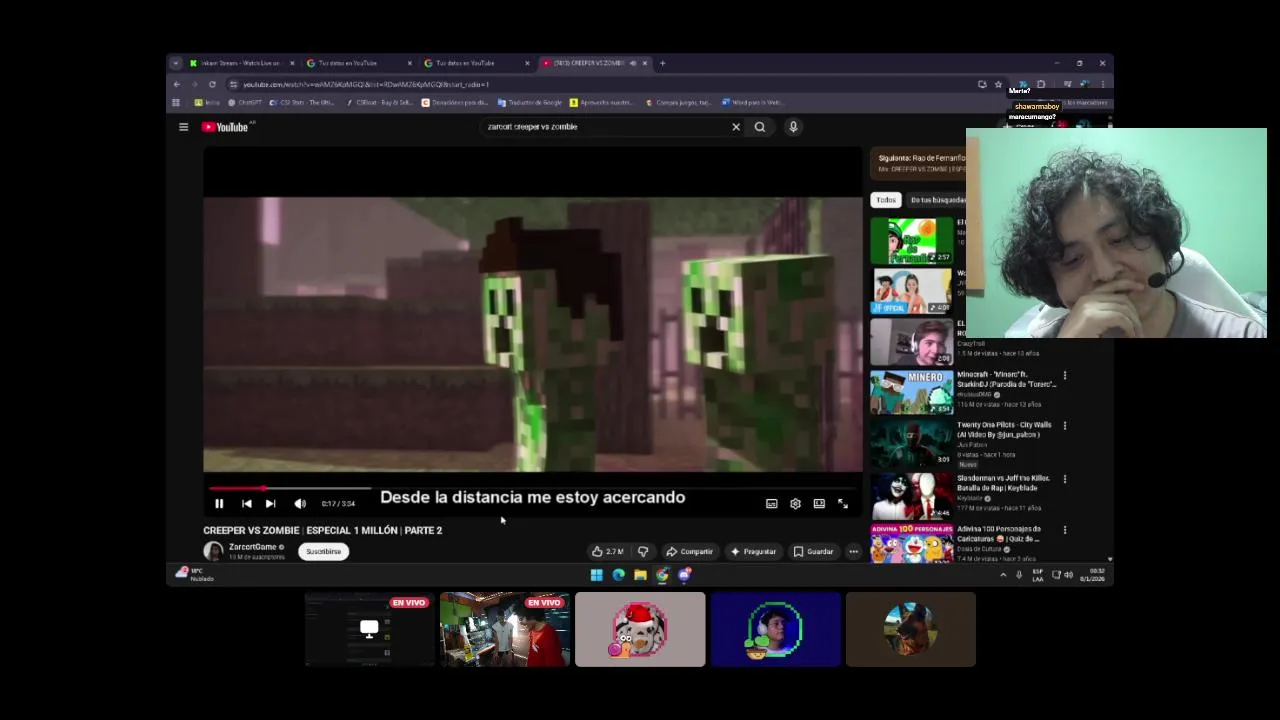The image size is (1280, 720).
Task: Open Adivina 100 Personajes video thumbnail
Action: pos(911,543)
